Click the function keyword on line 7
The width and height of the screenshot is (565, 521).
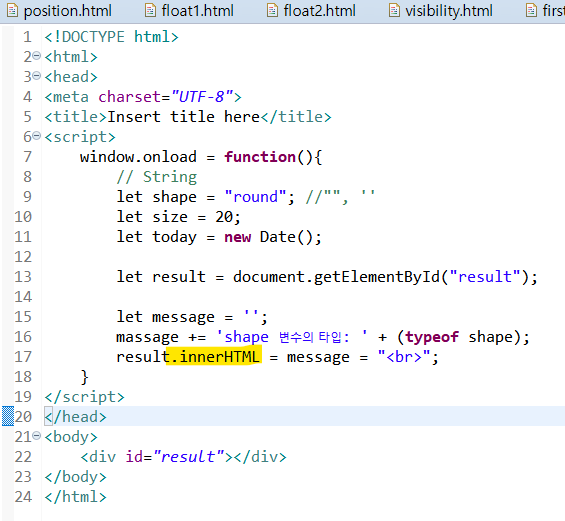[x=260, y=157]
